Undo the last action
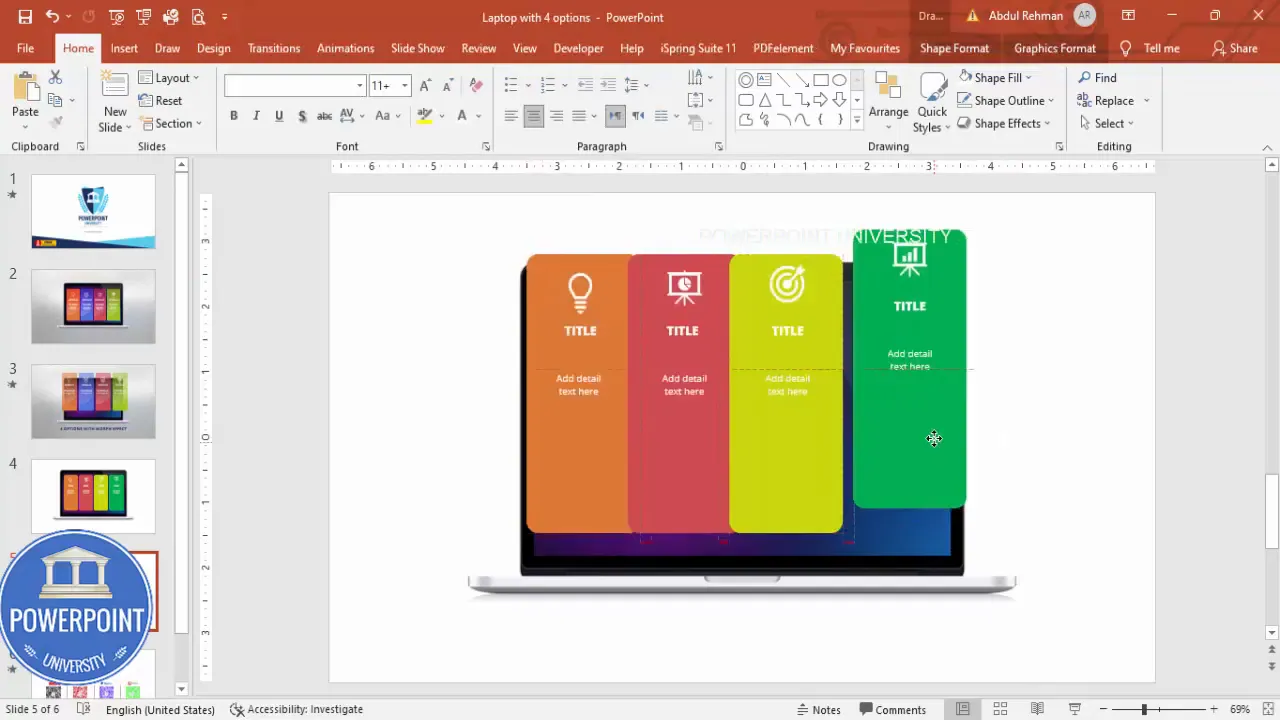 pyautogui.click(x=52, y=17)
